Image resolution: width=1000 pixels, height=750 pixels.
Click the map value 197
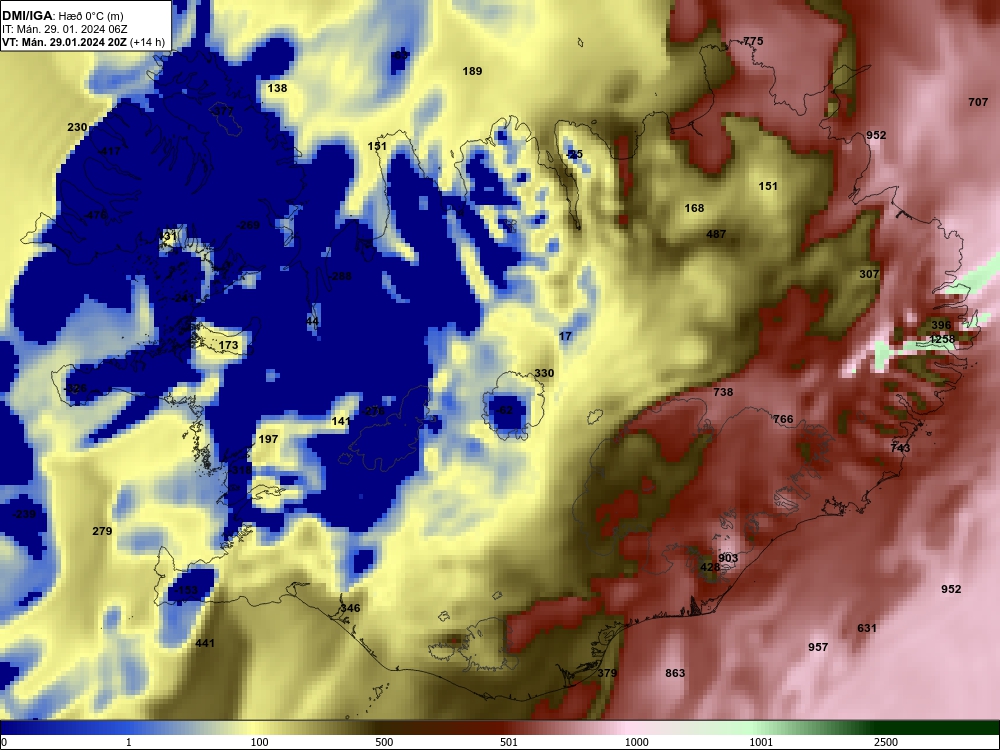point(268,439)
